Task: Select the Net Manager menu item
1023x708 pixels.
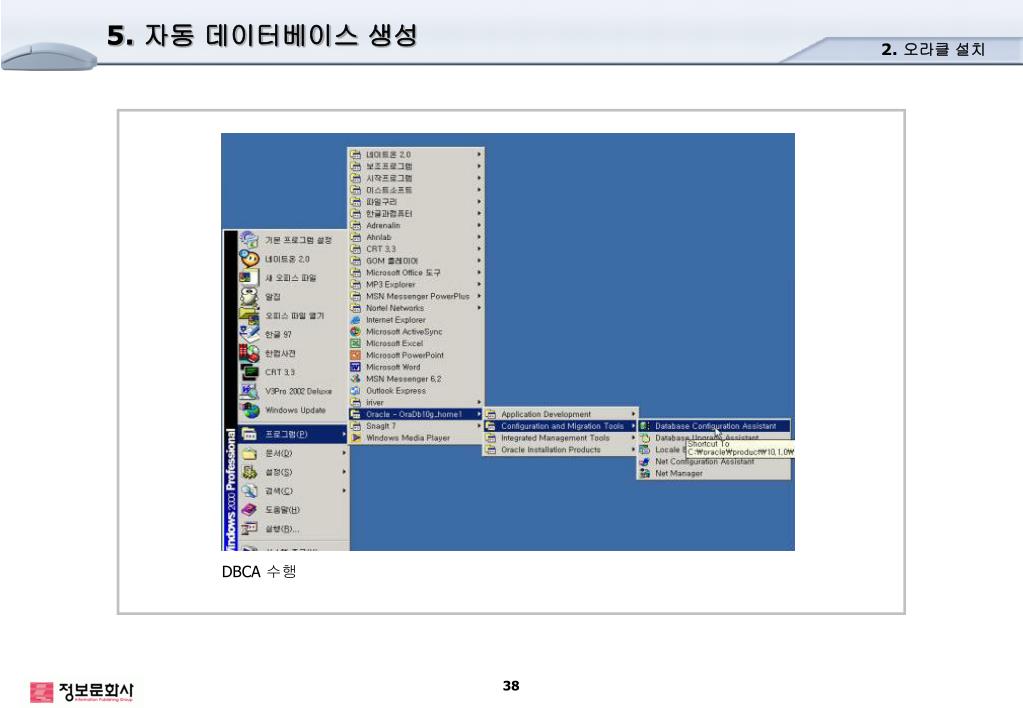Action: click(714, 473)
